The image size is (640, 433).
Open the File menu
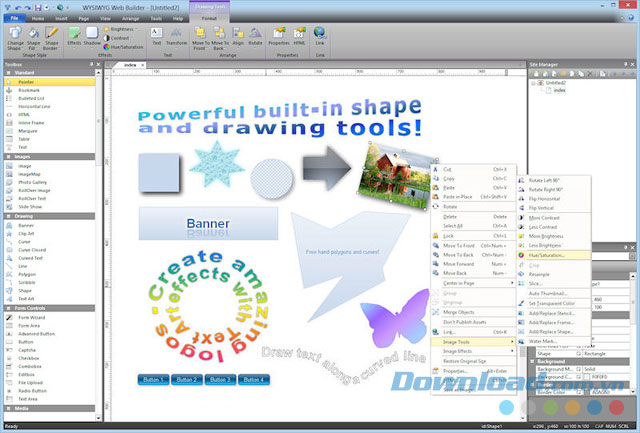[14, 18]
